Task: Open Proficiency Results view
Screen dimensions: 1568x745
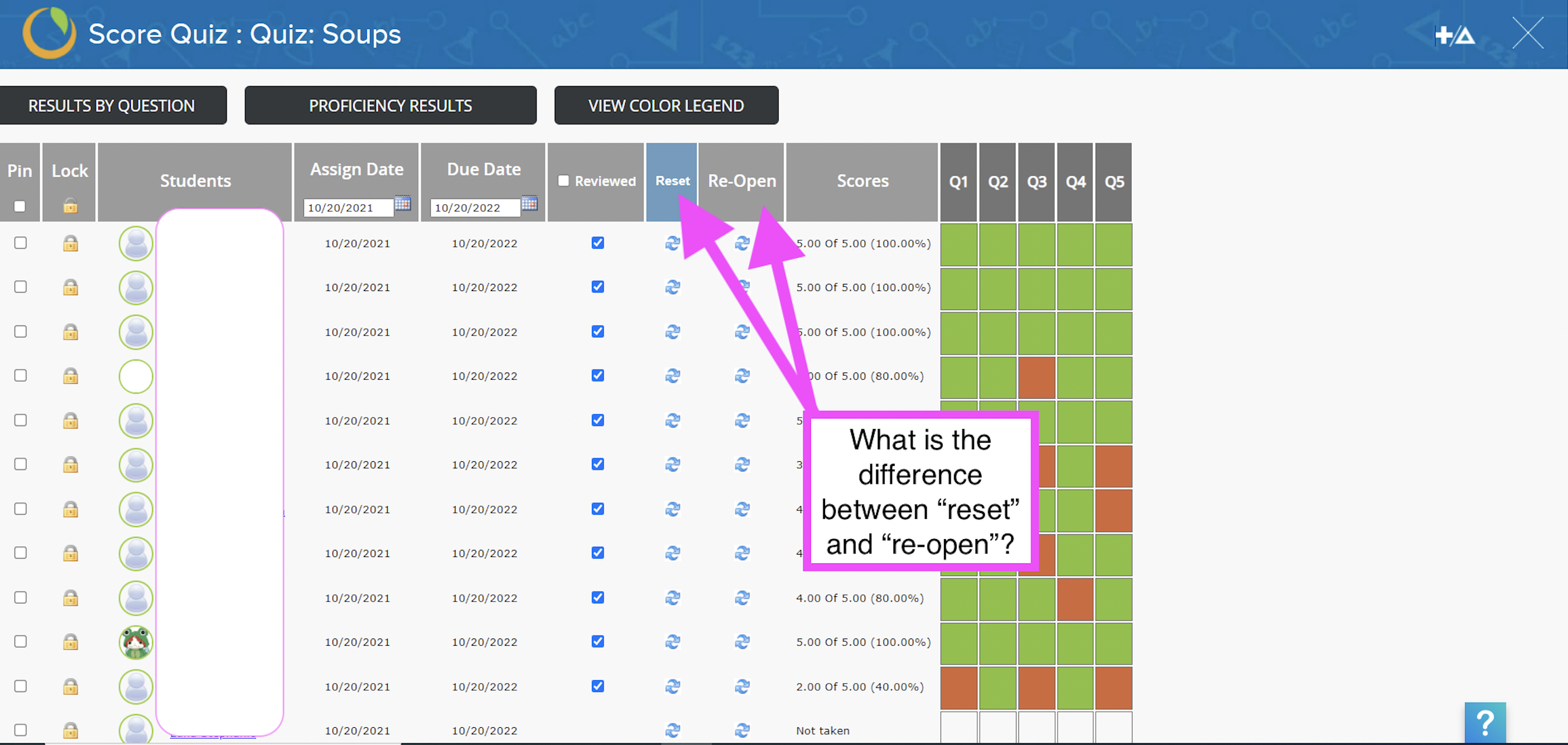Action: click(x=390, y=105)
